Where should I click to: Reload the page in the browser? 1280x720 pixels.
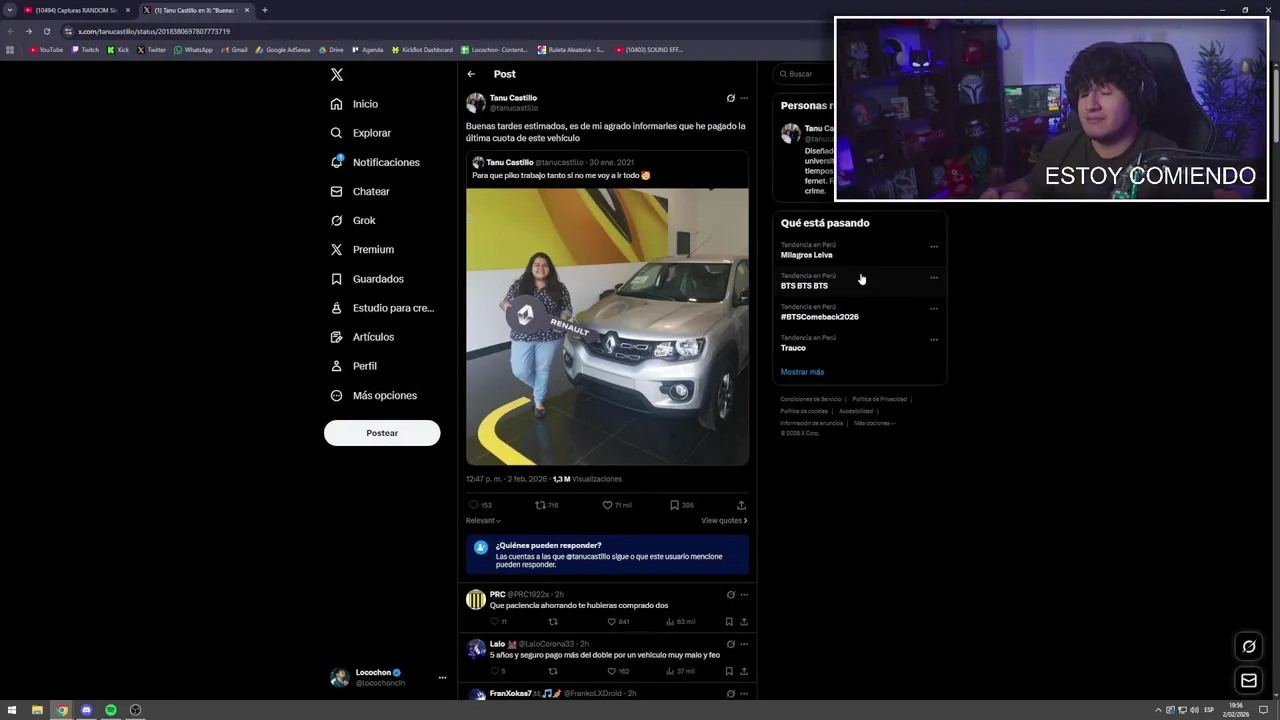click(x=46, y=31)
